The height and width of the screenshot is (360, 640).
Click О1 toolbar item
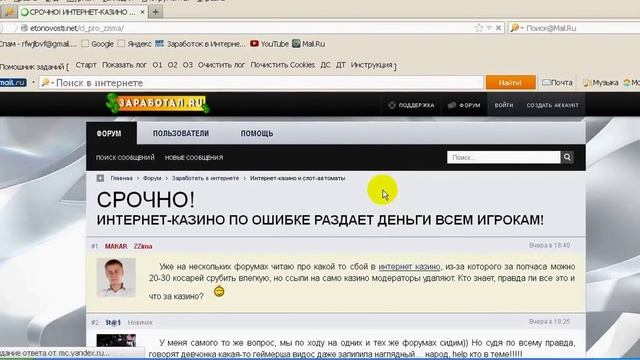tap(157, 65)
